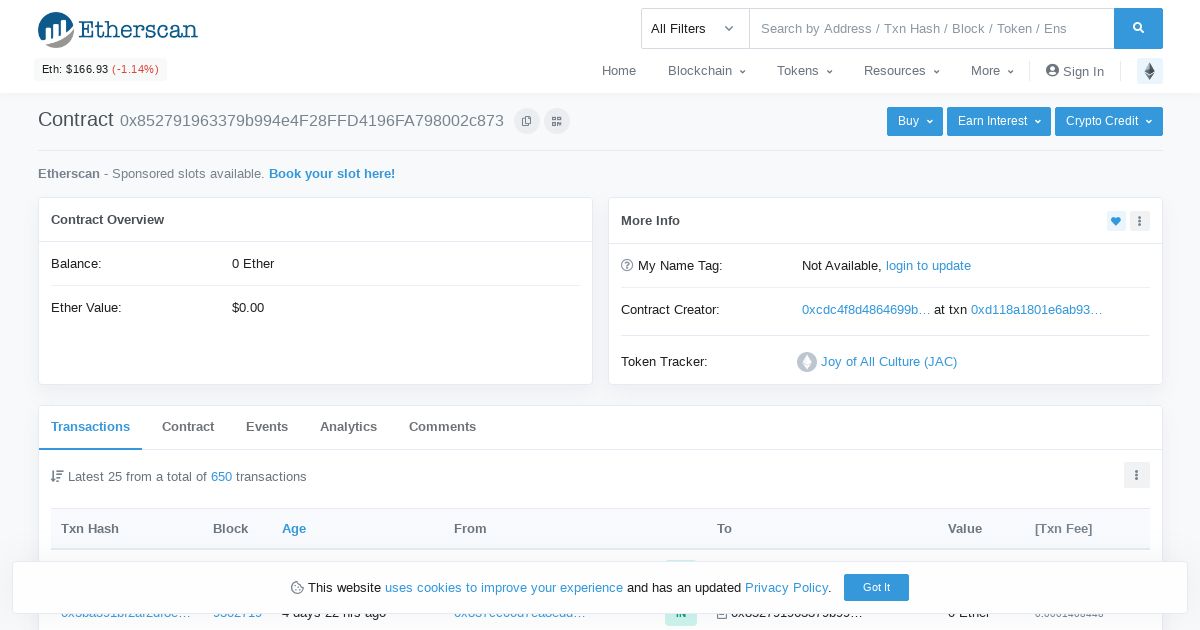Click the [Txn Fee] column header
Image resolution: width=1200 pixels, height=630 pixels.
(1063, 529)
